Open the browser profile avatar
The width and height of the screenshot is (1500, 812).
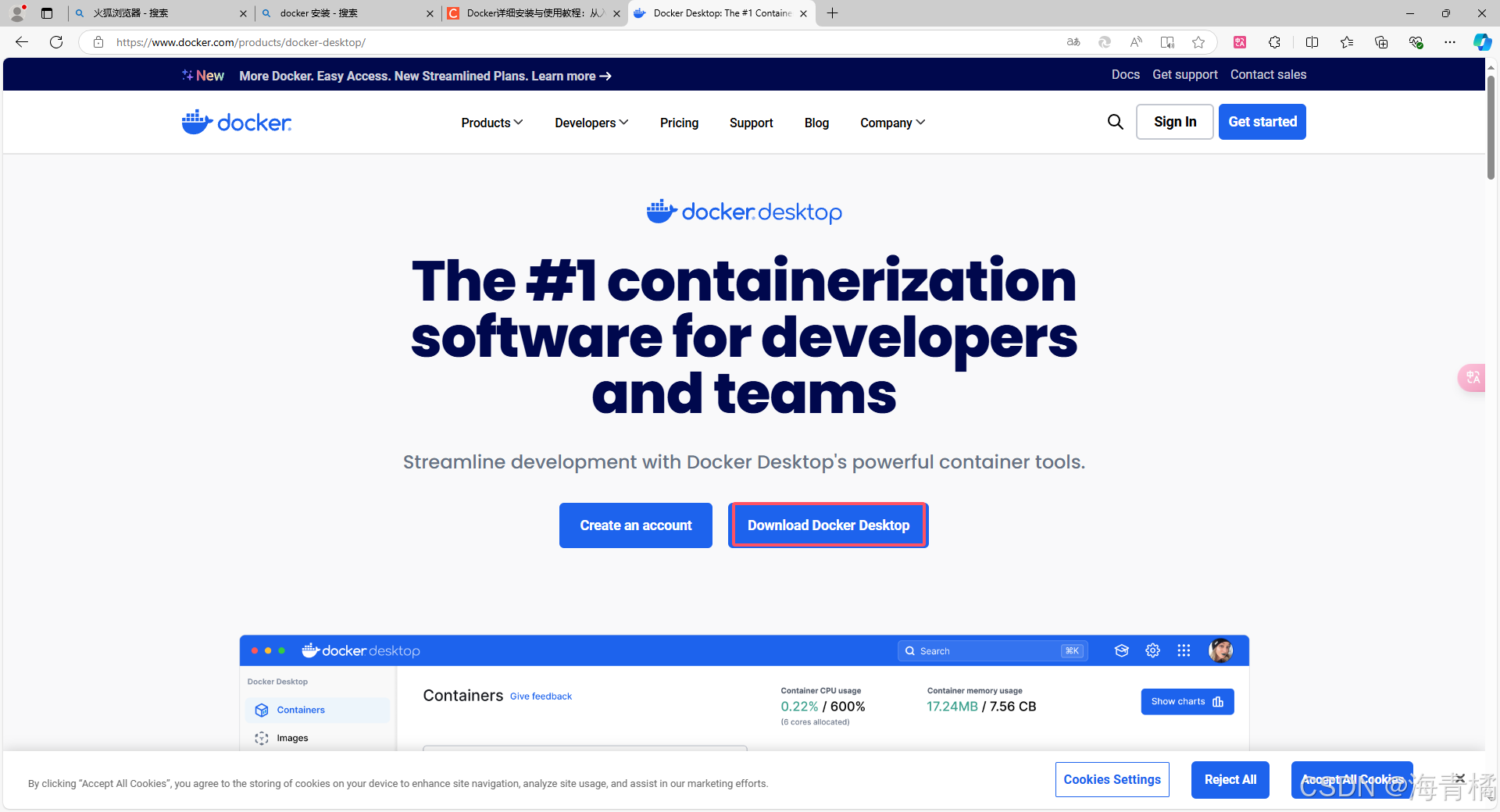pyautogui.click(x=17, y=12)
